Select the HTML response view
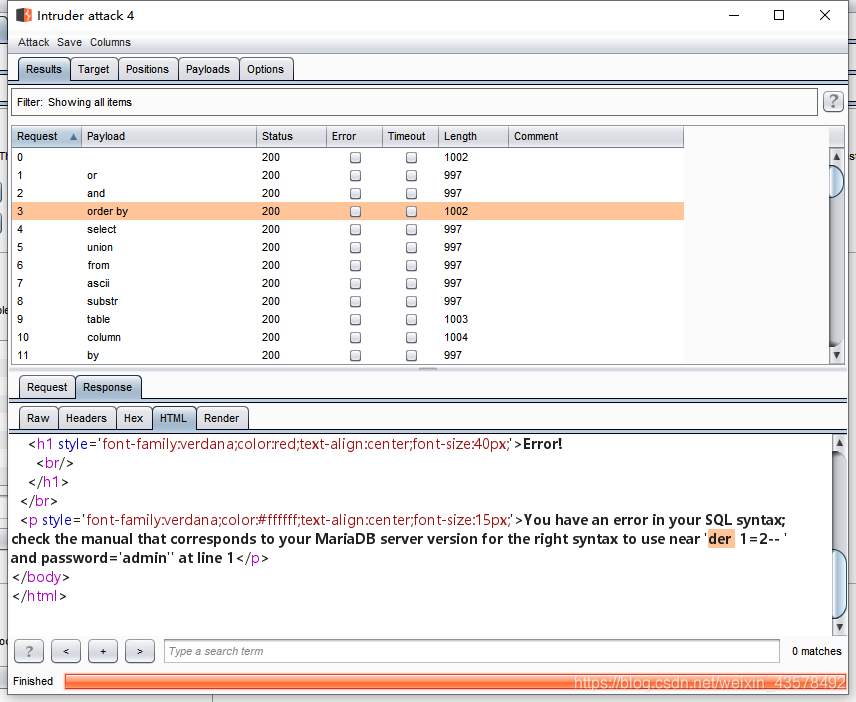Image resolution: width=856 pixels, height=702 pixels. pyautogui.click(x=173, y=418)
